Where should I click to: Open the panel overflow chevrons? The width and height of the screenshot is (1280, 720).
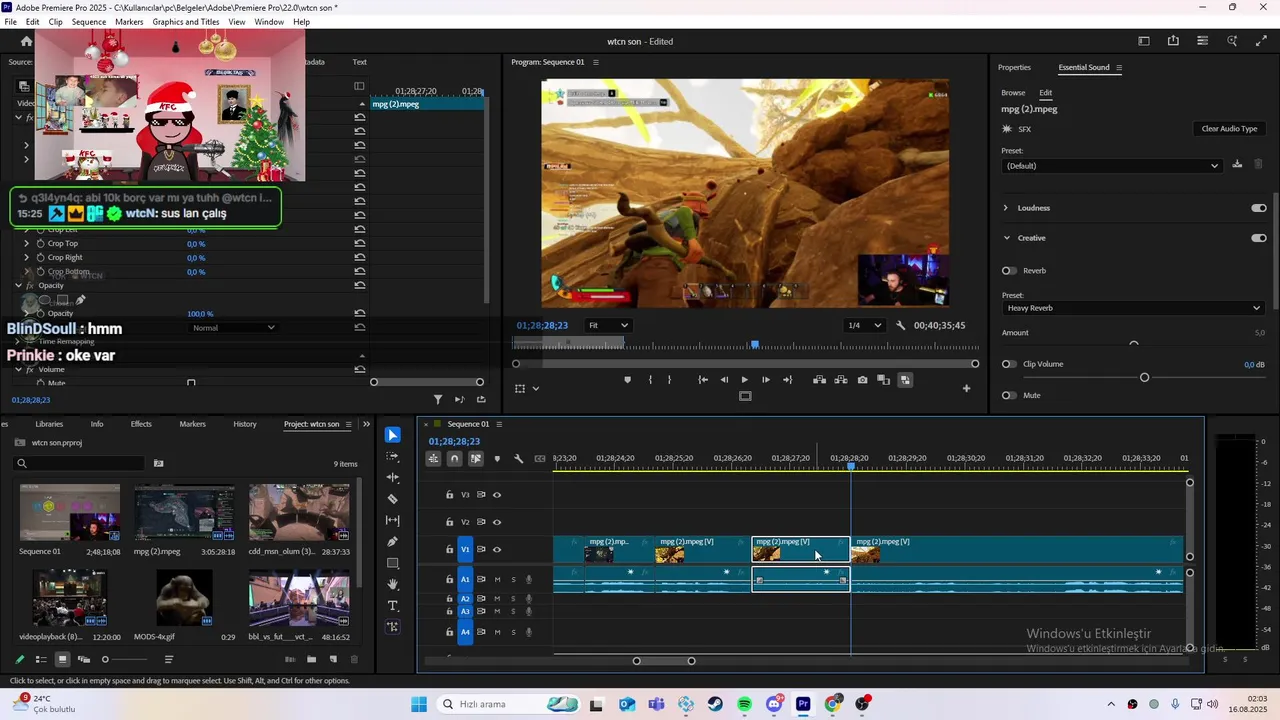point(366,424)
